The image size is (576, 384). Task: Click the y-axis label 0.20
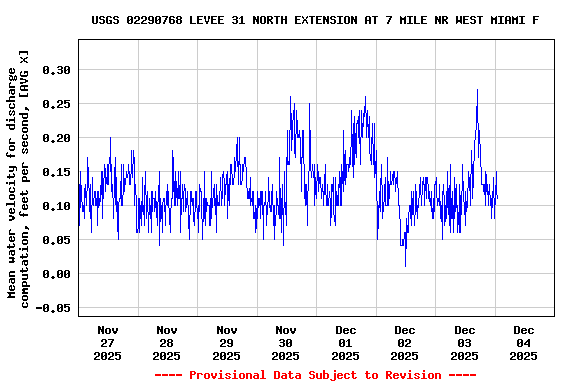[x=56, y=138]
